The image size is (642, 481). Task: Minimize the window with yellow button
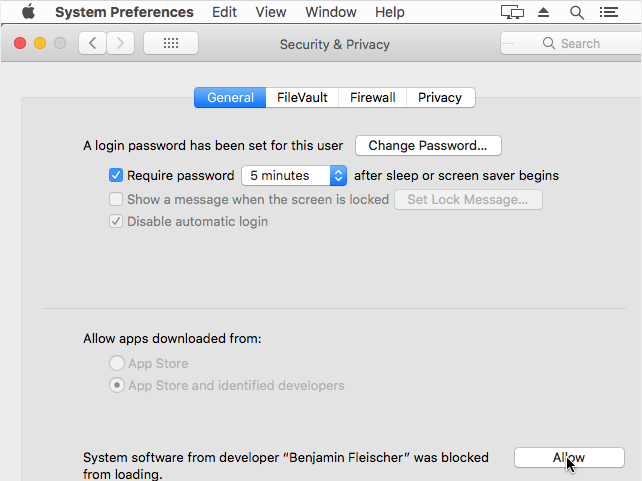[x=40, y=43]
